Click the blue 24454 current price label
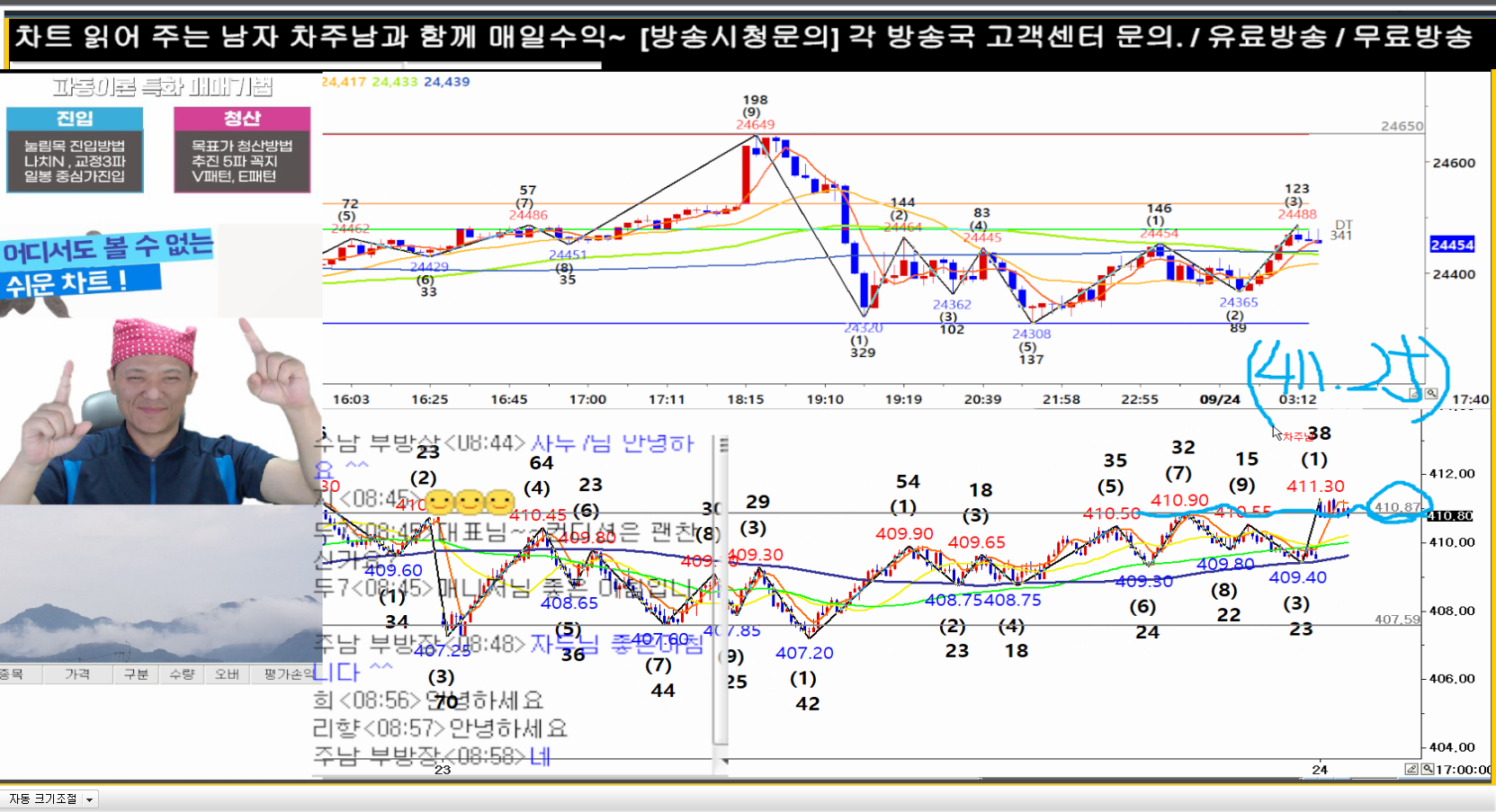Image resolution: width=1496 pixels, height=812 pixels. (1452, 245)
